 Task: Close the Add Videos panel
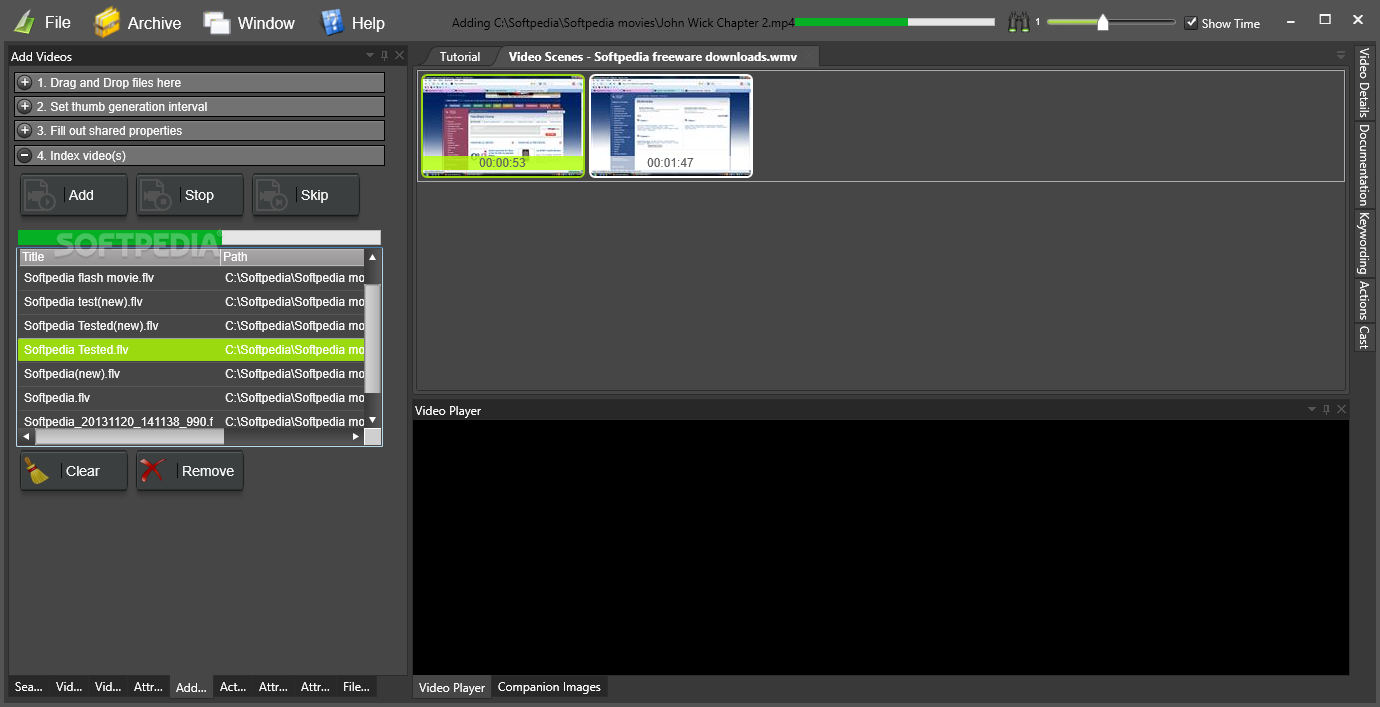pos(399,56)
